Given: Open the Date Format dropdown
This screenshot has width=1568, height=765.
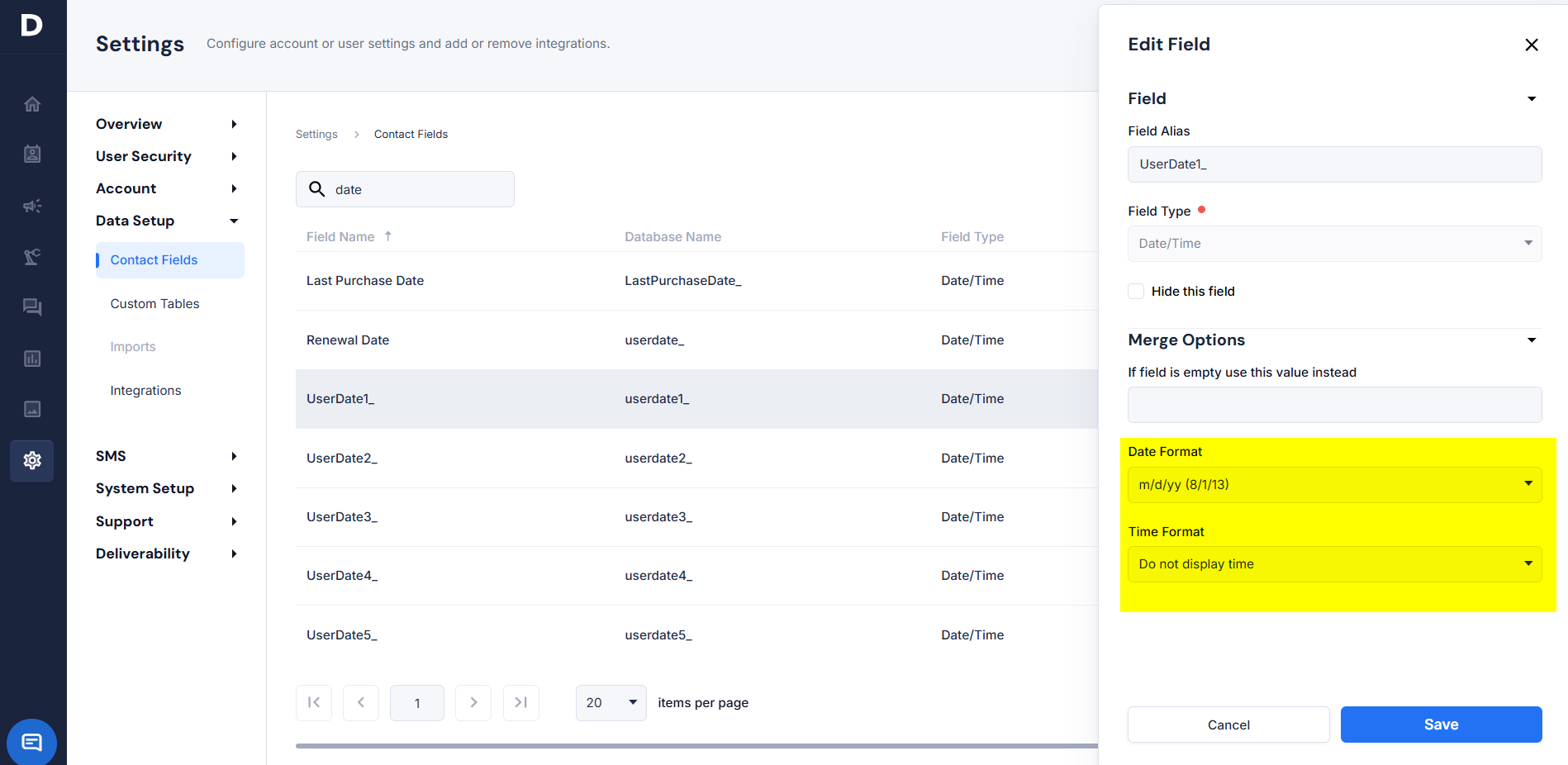Looking at the screenshot, I should 1333,485.
